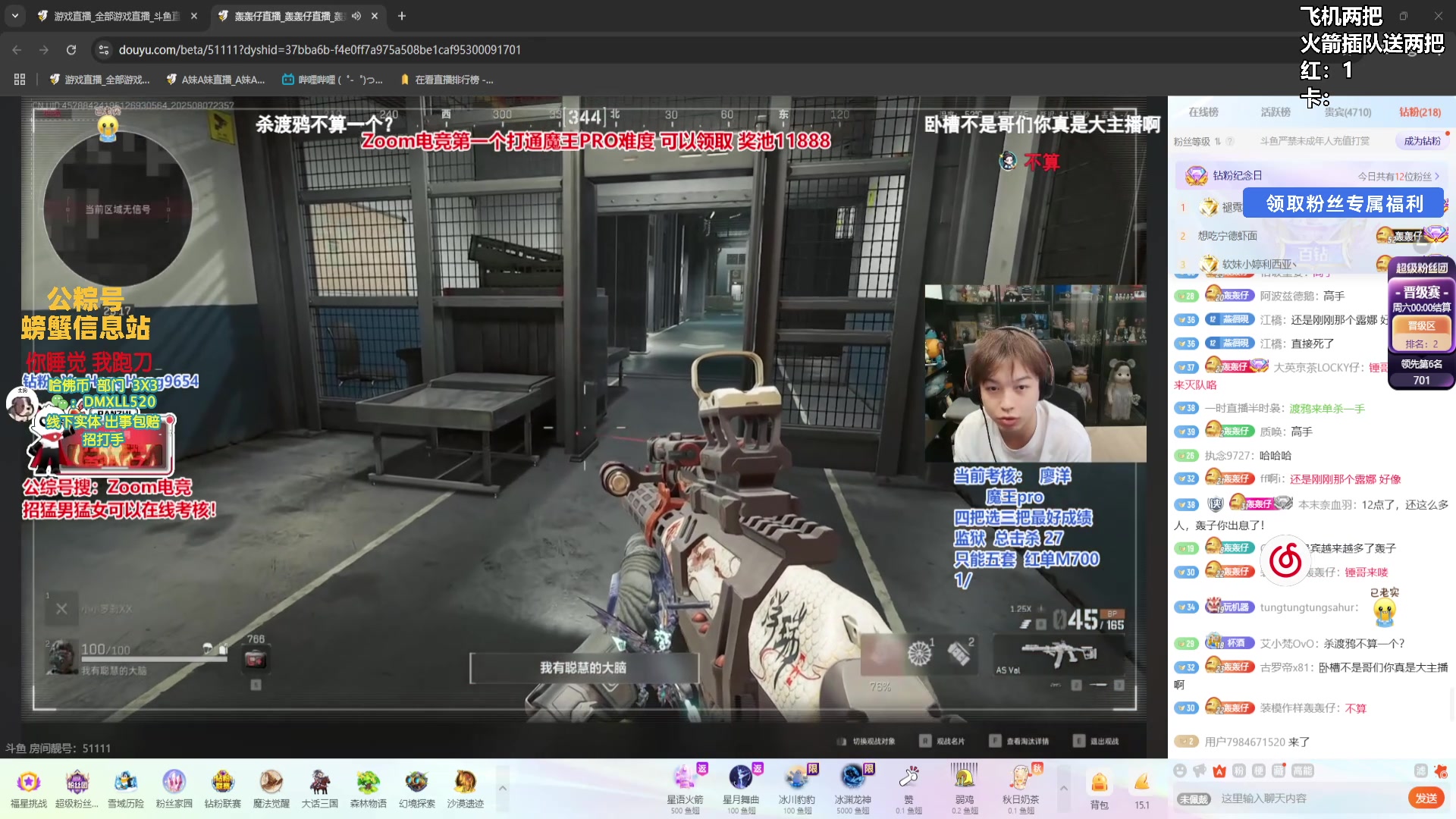Click the NetEase Music floating icon
This screenshot has height=819, width=1456.
(1285, 561)
